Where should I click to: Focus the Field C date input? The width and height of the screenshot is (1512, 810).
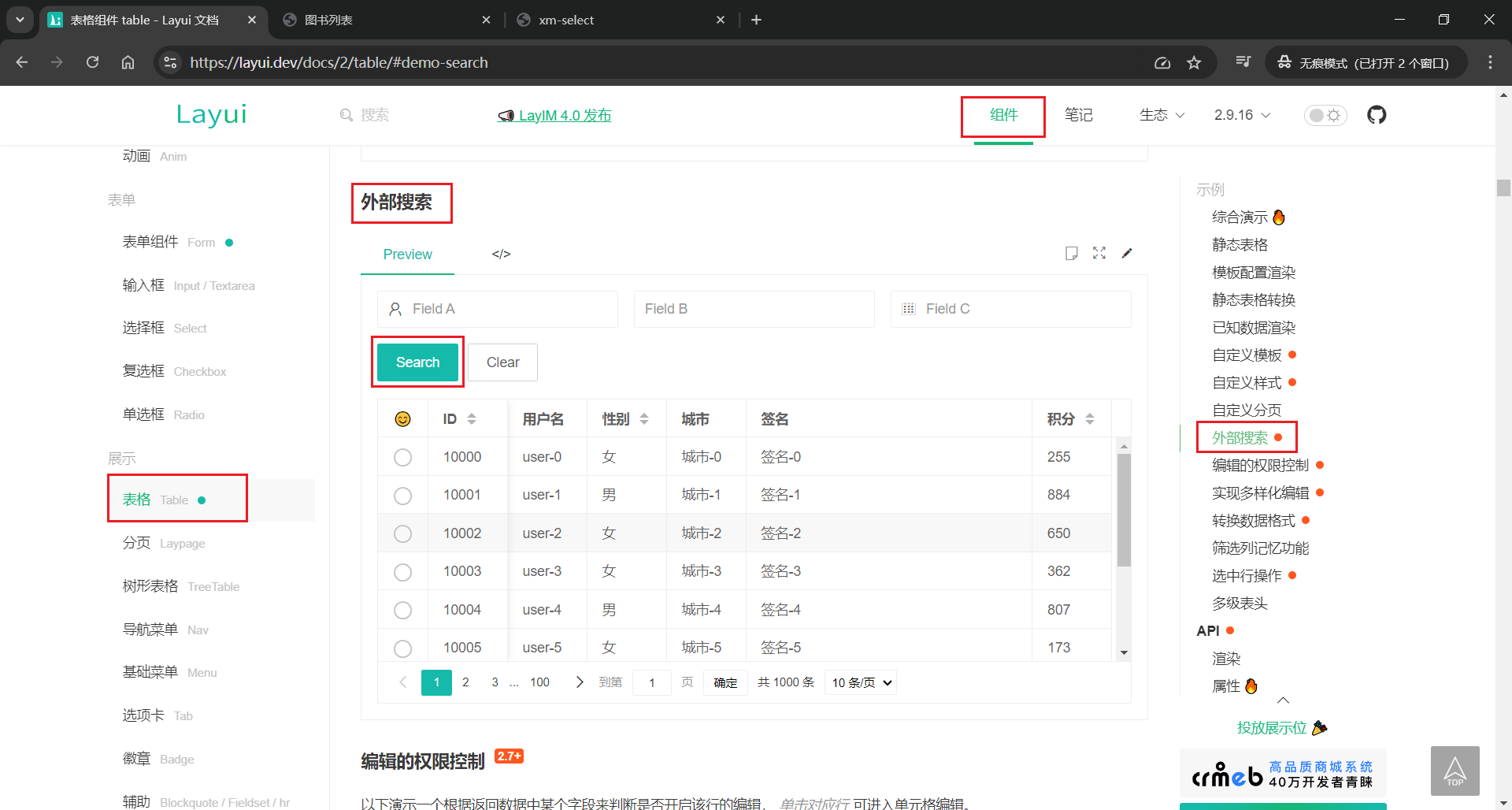click(1011, 309)
